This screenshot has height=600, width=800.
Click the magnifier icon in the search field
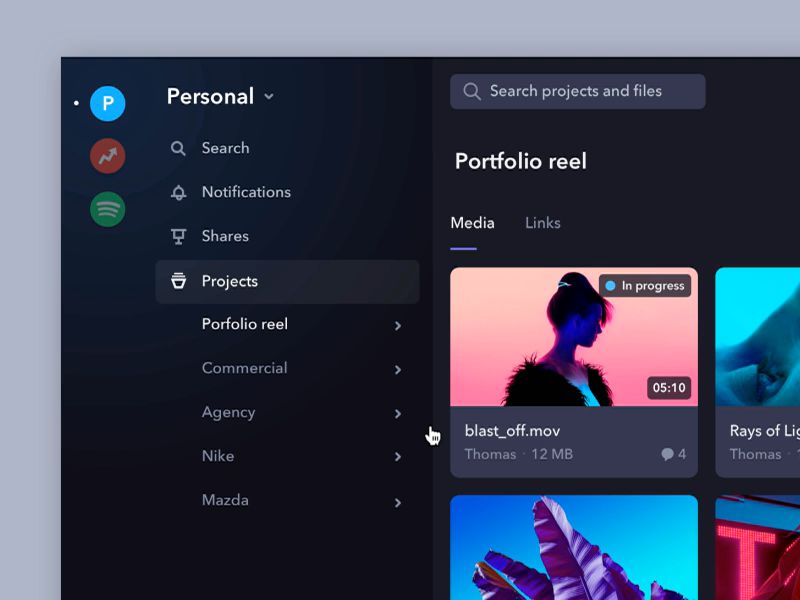point(472,91)
